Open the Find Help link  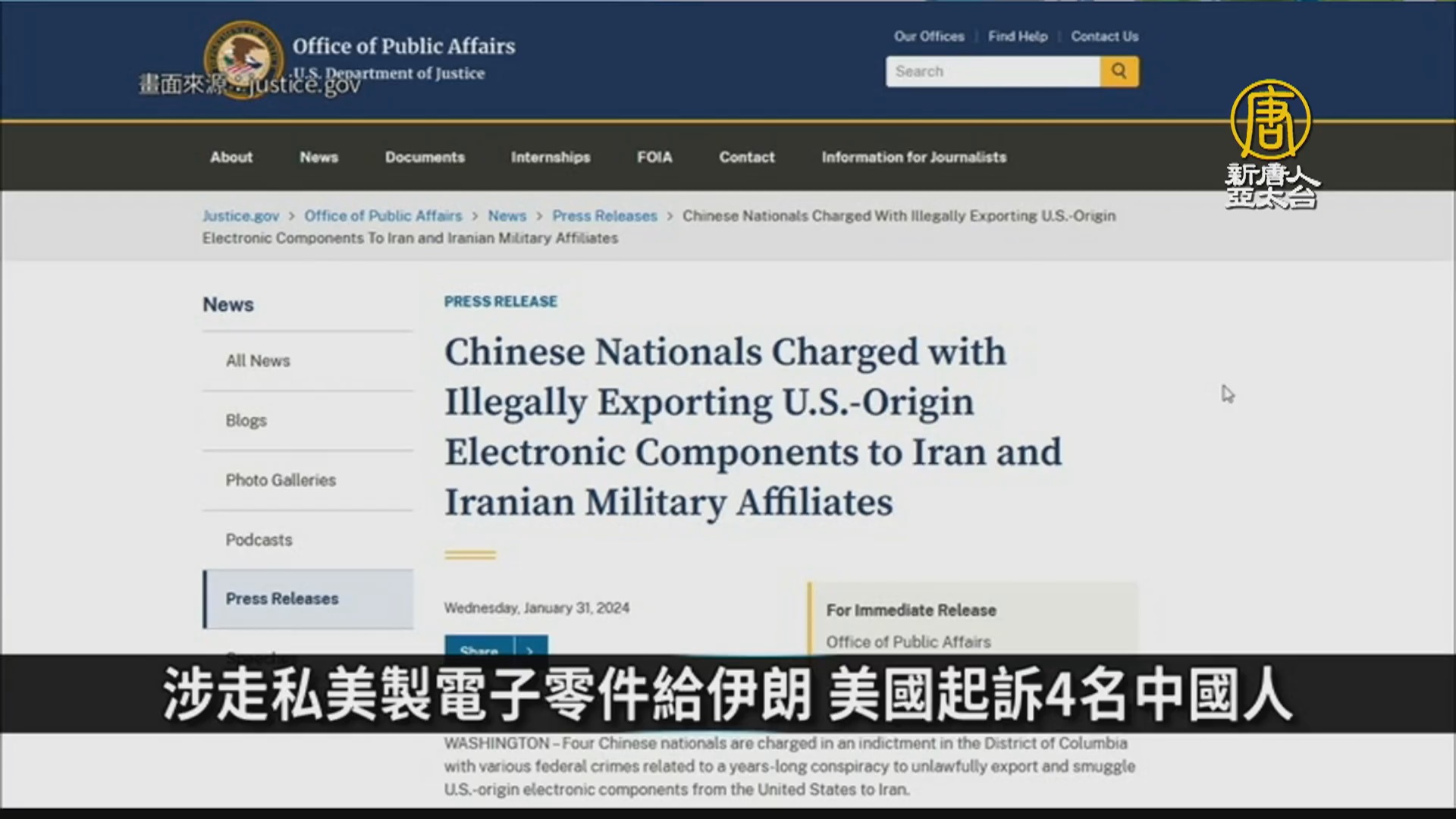1017,36
